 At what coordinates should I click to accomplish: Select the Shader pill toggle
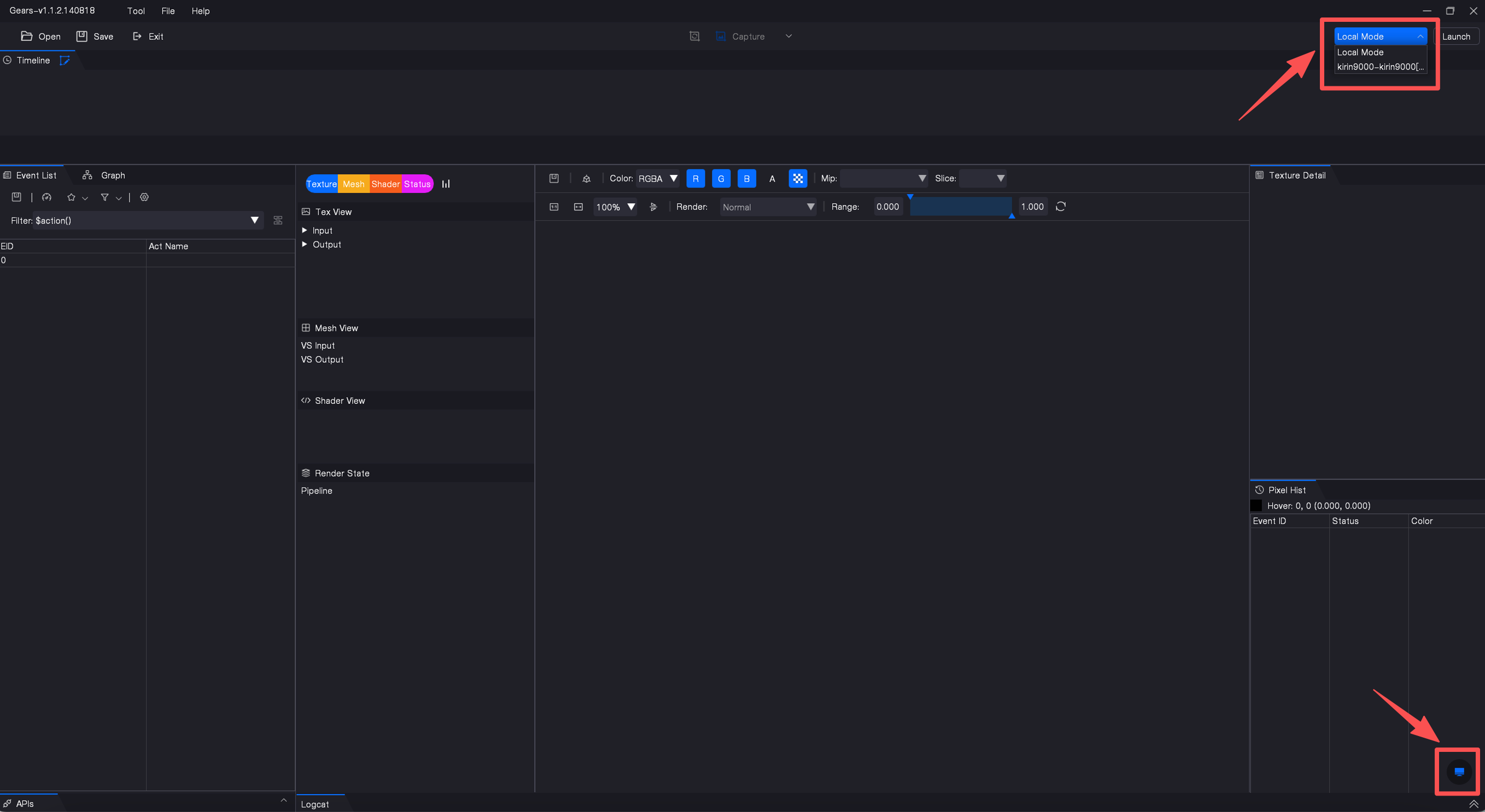385,184
